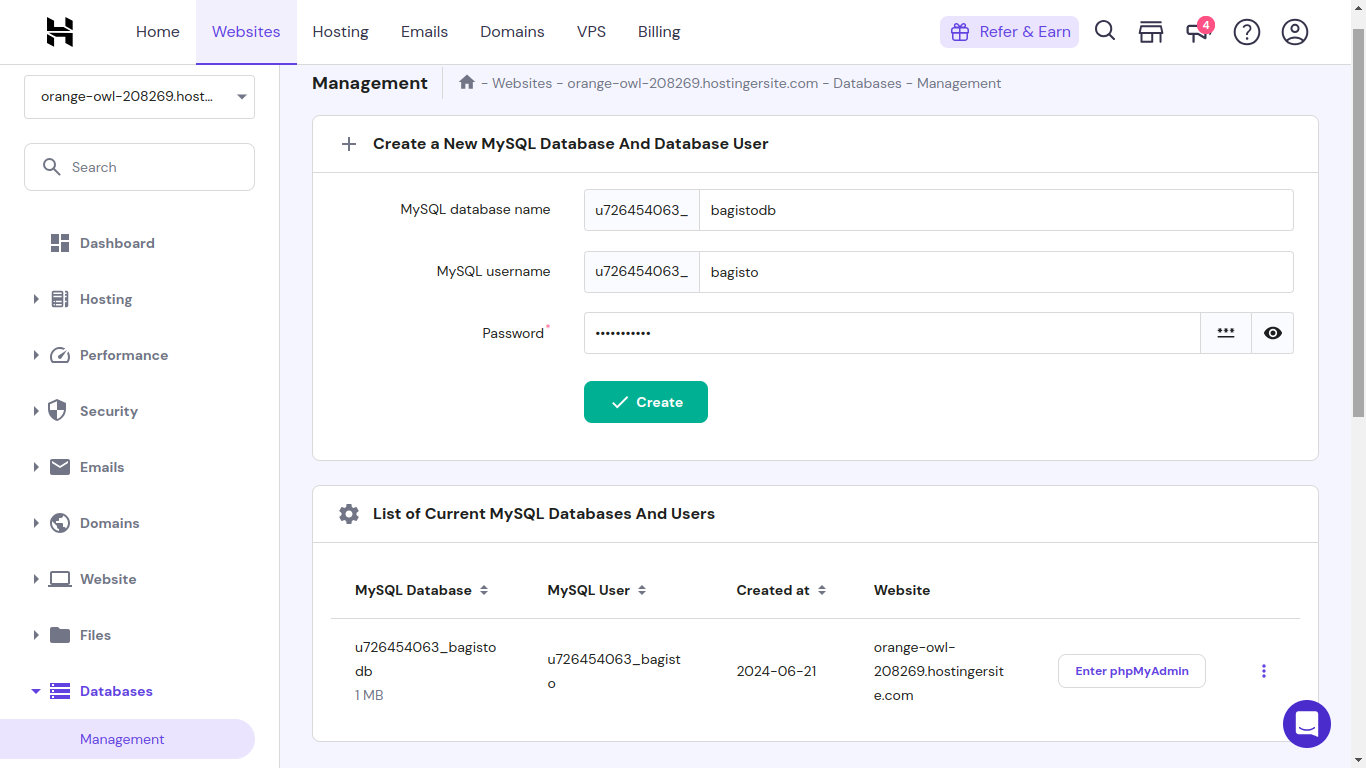
Task: Switch to the Billing tab
Action: point(659,32)
